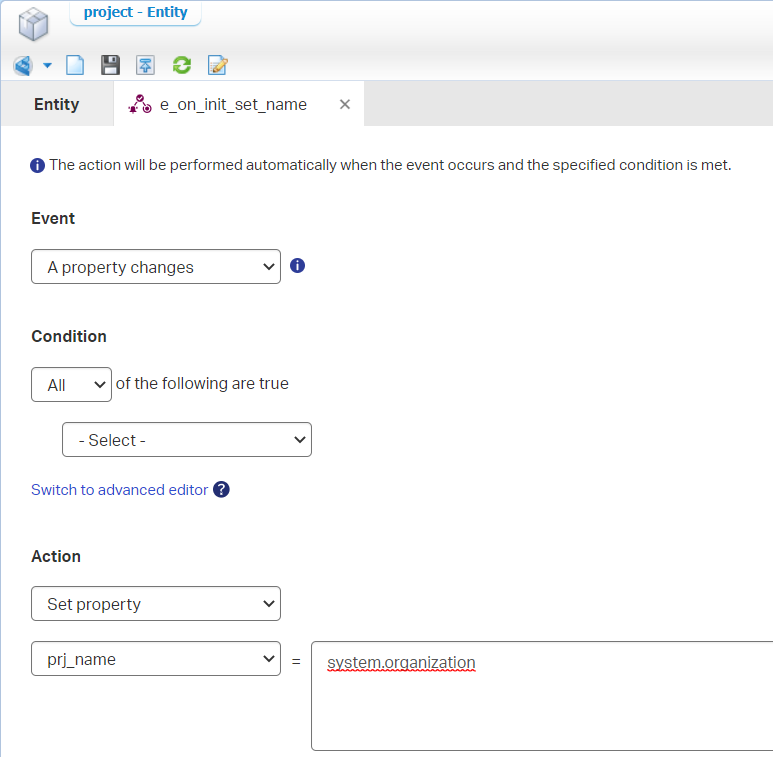Click the blue back navigation icon
Image resolution: width=773 pixels, height=757 pixels.
pyautogui.click(x=22, y=66)
